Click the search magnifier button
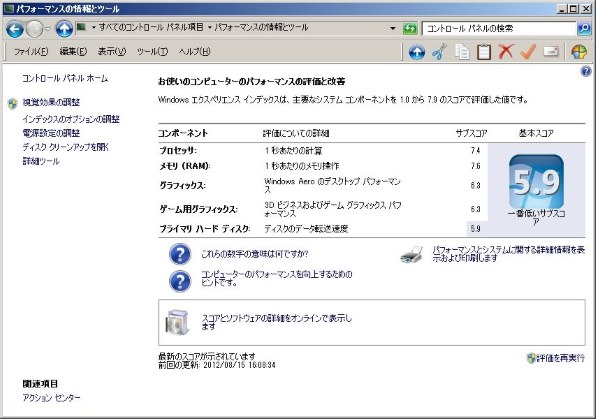Screen dimensions: 596x419 584,29
